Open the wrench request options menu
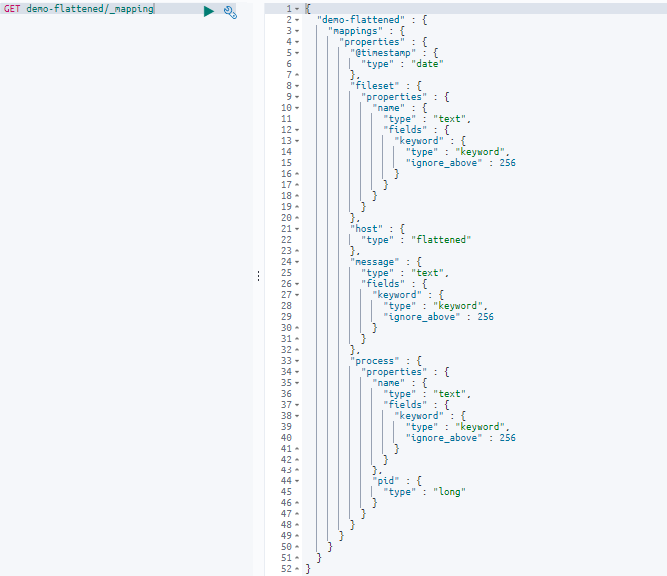Screen dimensions: 667x576 (x=230, y=12)
